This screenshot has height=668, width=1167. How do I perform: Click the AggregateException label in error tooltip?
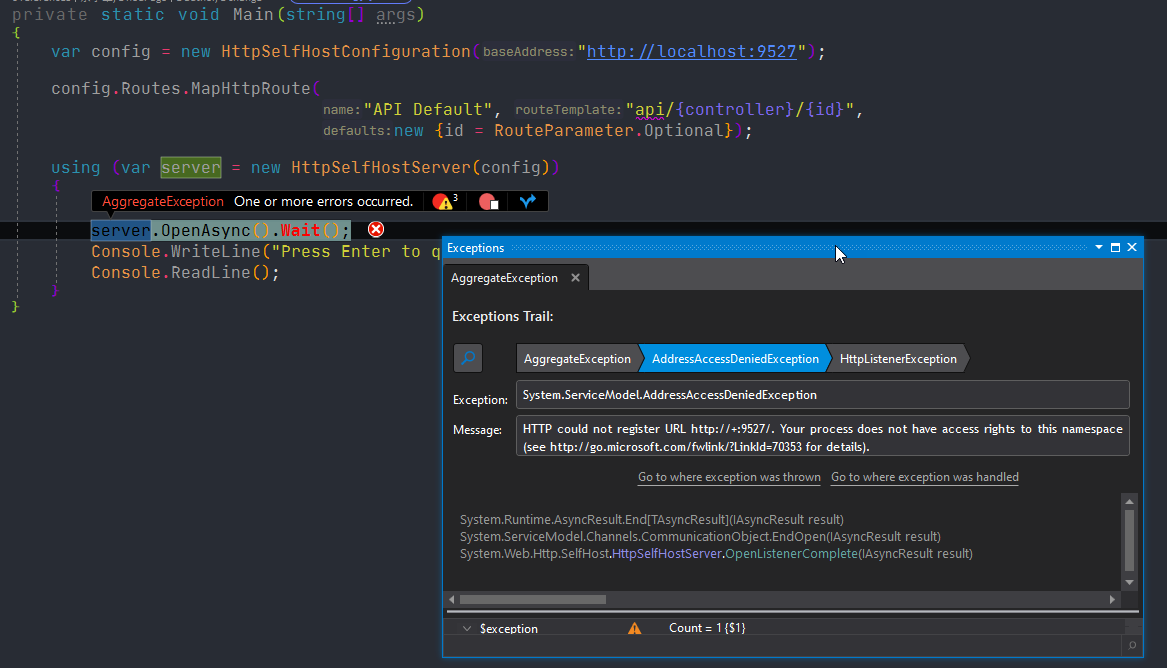(160, 201)
